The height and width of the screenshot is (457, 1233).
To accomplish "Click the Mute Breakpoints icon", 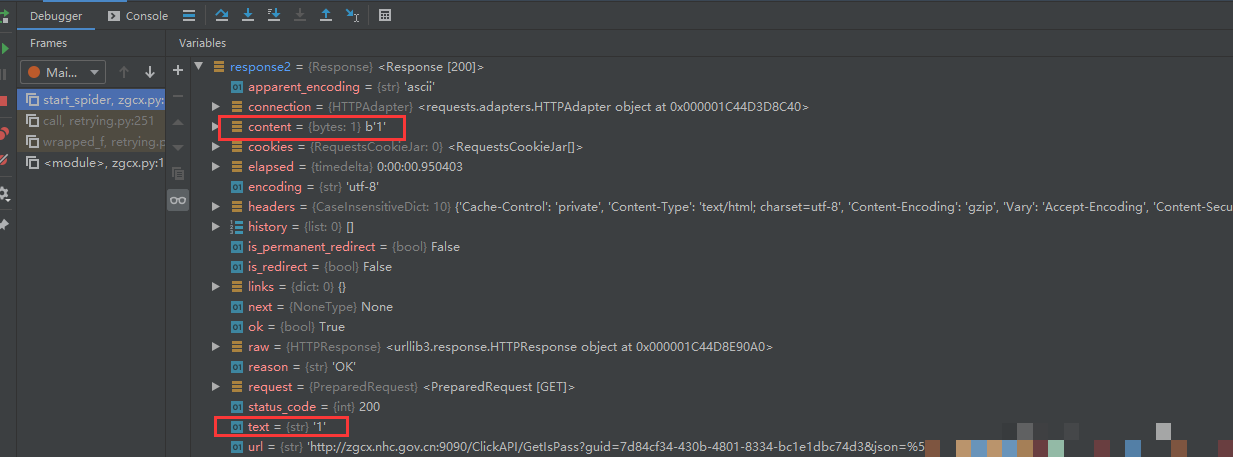I will tap(4, 159).
